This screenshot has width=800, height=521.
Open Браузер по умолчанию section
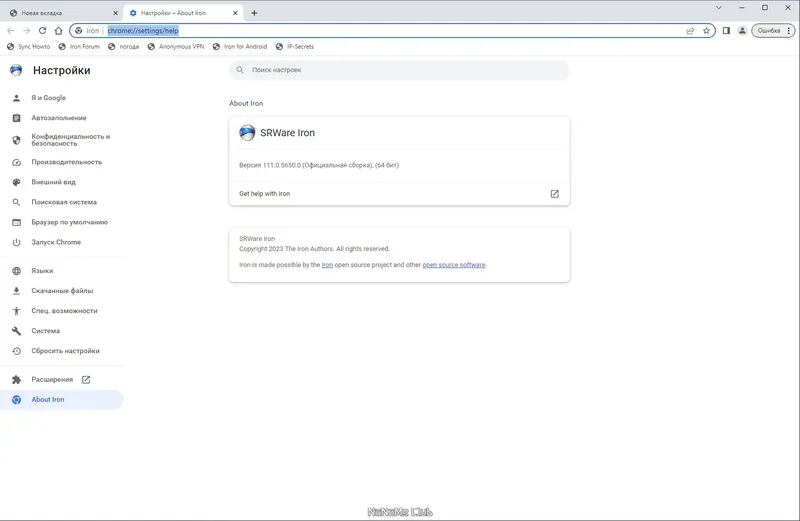(62, 222)
